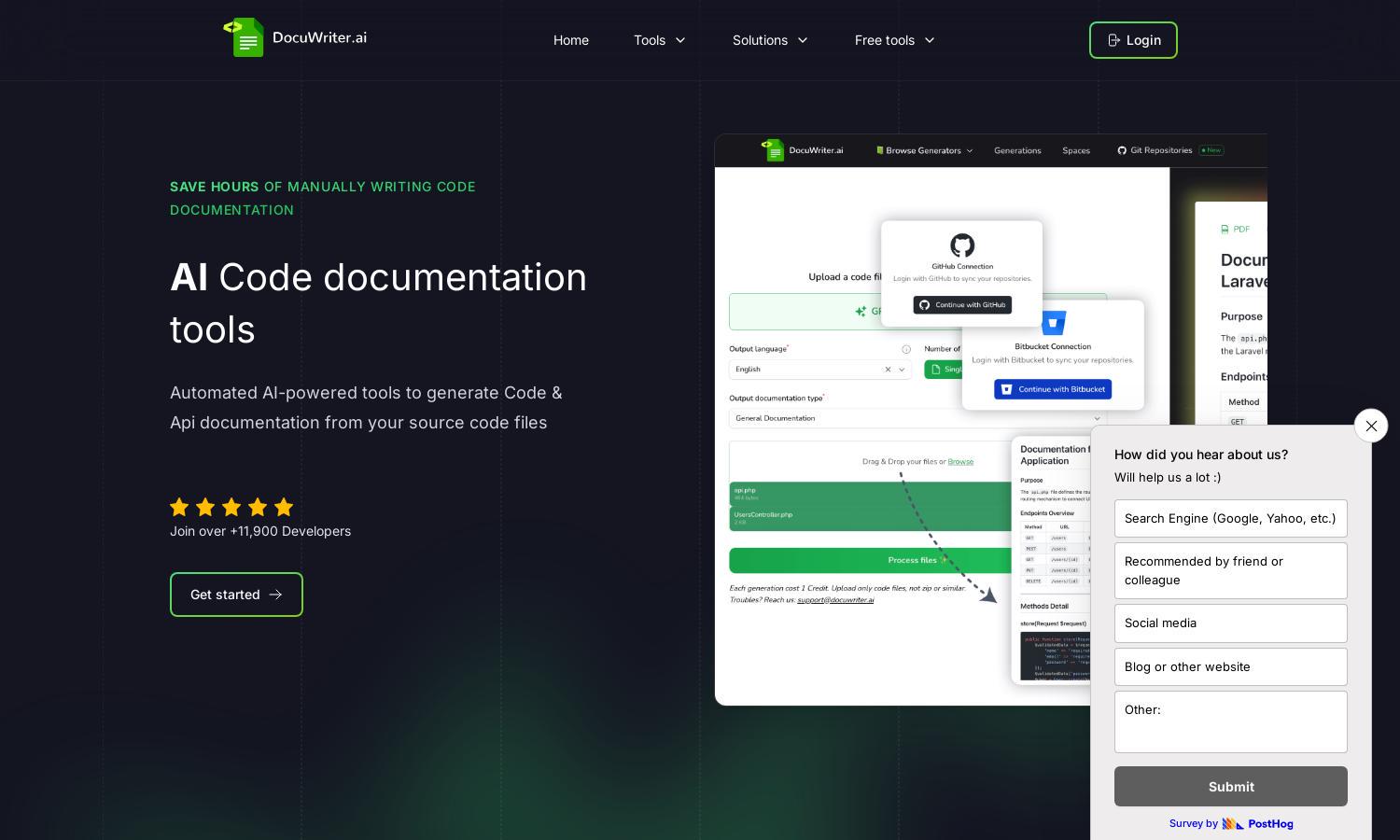Screen dimensions: 1400x840
Task: Select Social media survey option
Action: point(1231,623)
